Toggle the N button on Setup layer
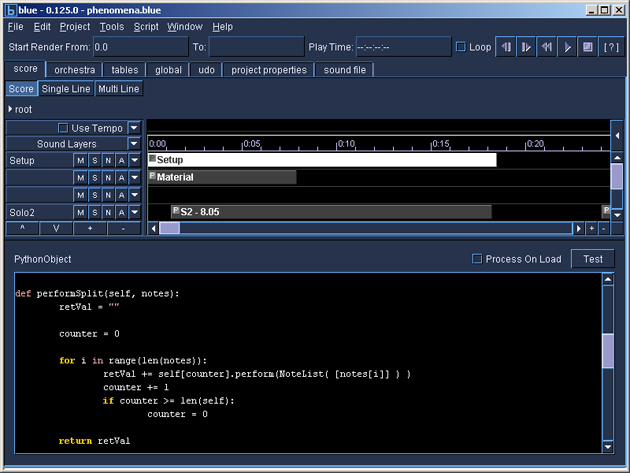This screenshot has width=630, height=473. click(108, 161)
